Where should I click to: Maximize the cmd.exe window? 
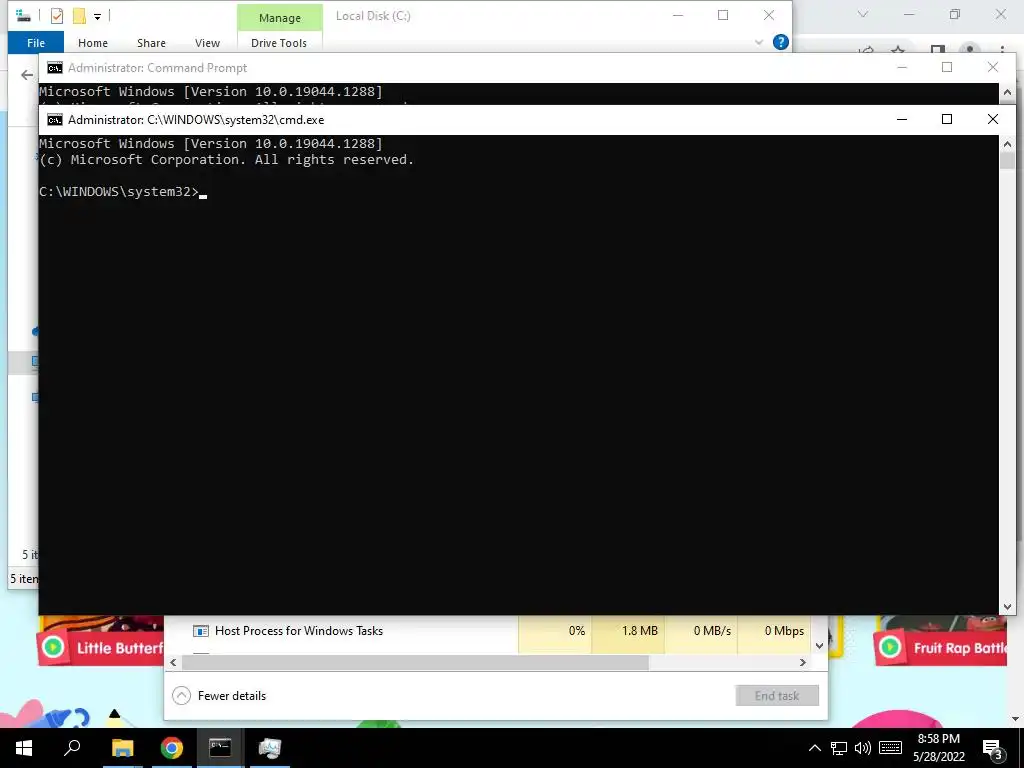(947, 119)
